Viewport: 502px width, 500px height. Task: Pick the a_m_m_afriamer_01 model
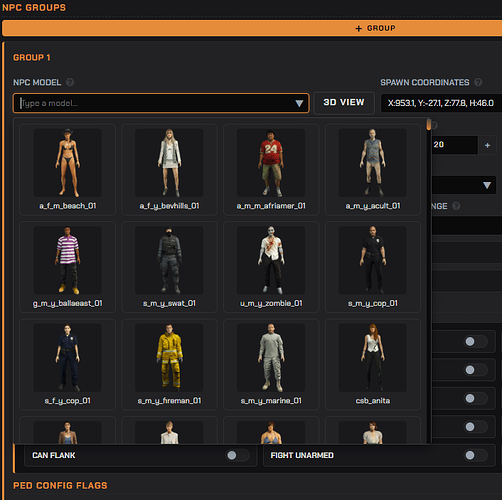coord(271,170)
